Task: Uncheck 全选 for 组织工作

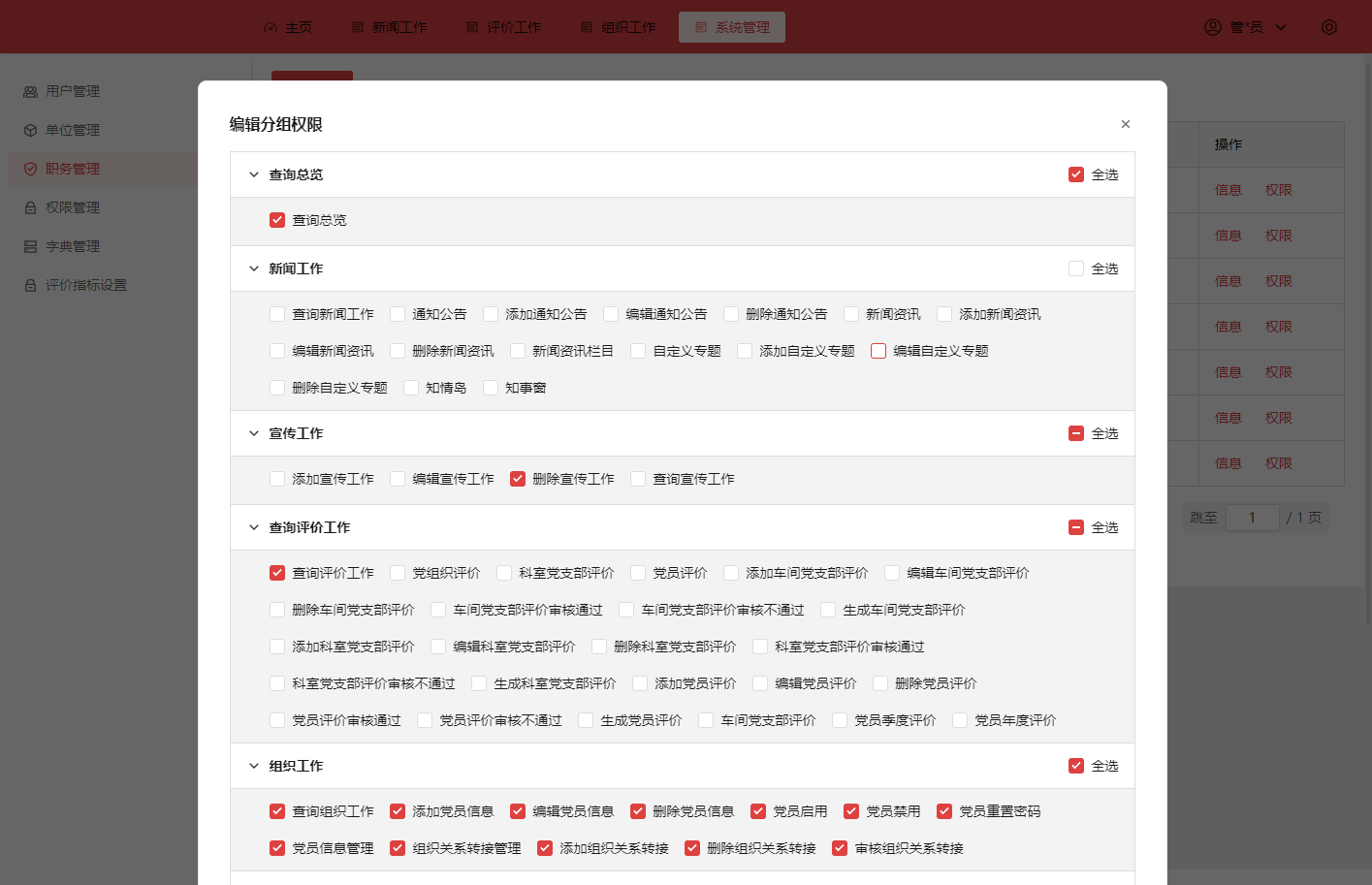Action: 1076,766
